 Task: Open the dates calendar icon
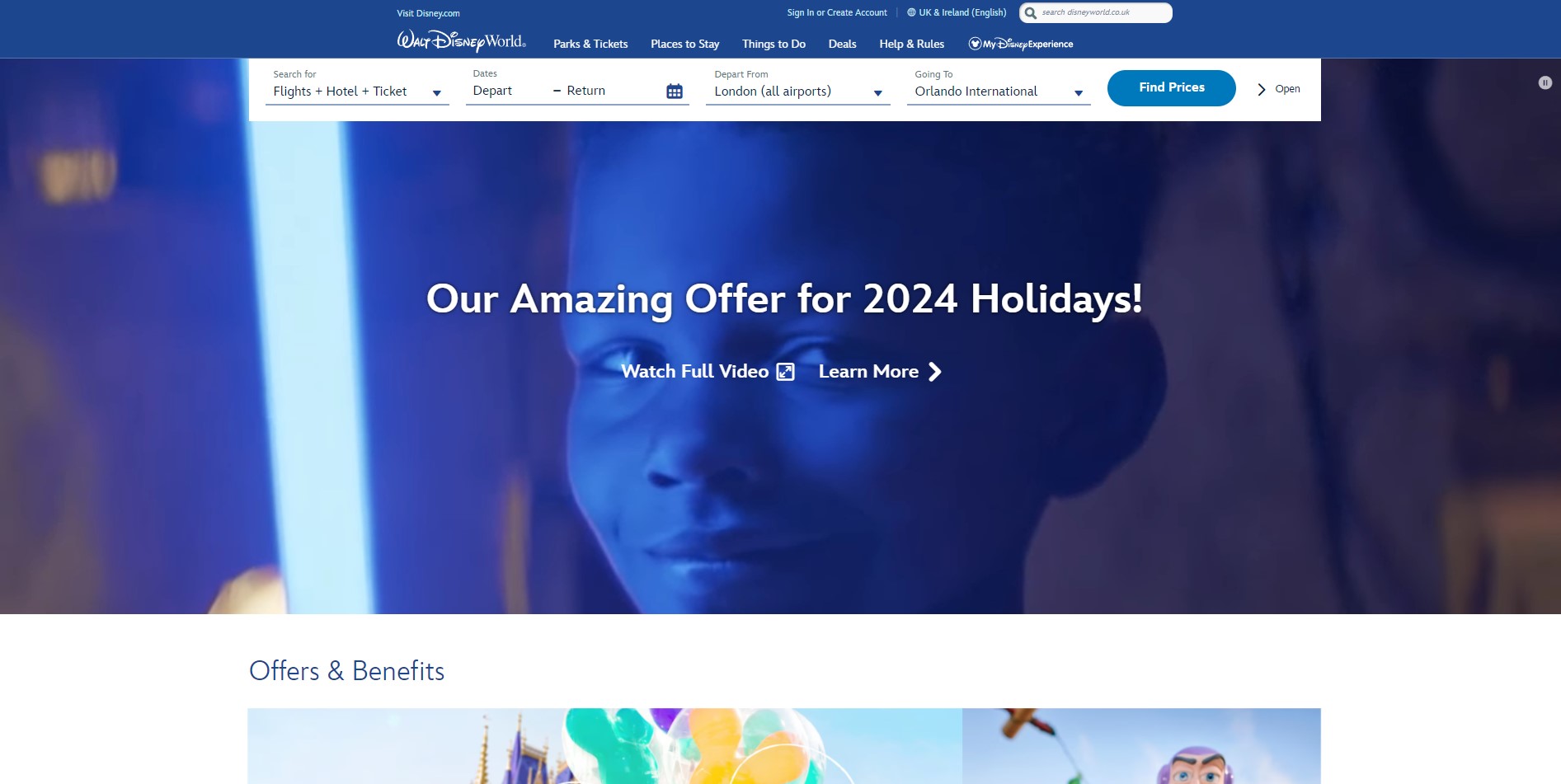[x=675, y=92]
